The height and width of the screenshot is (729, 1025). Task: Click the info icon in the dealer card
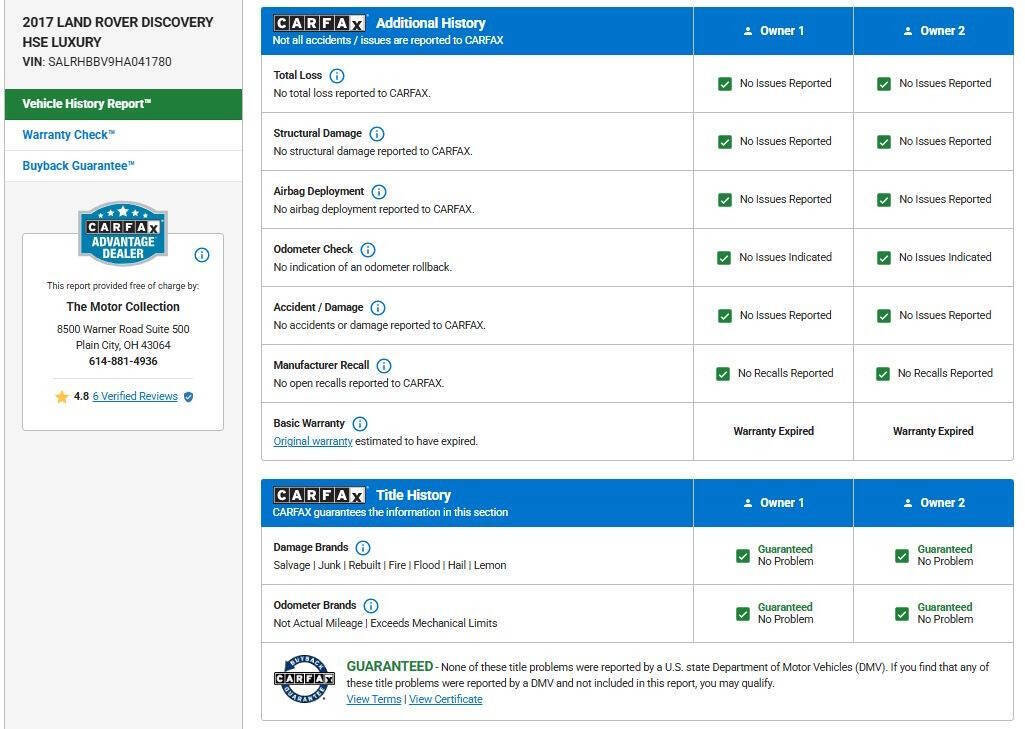[x=202, y=255]
